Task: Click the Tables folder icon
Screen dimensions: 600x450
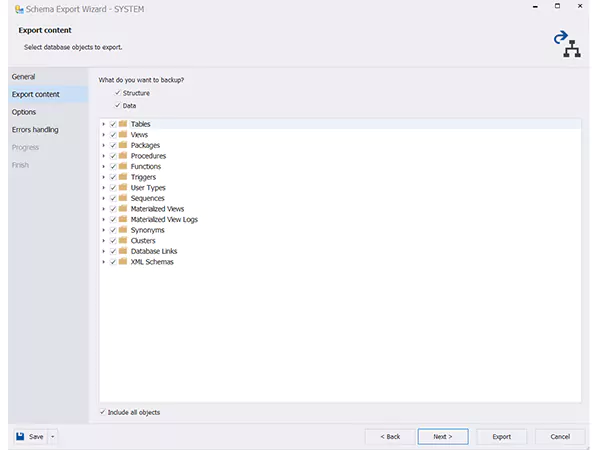Action: [123, 124]
